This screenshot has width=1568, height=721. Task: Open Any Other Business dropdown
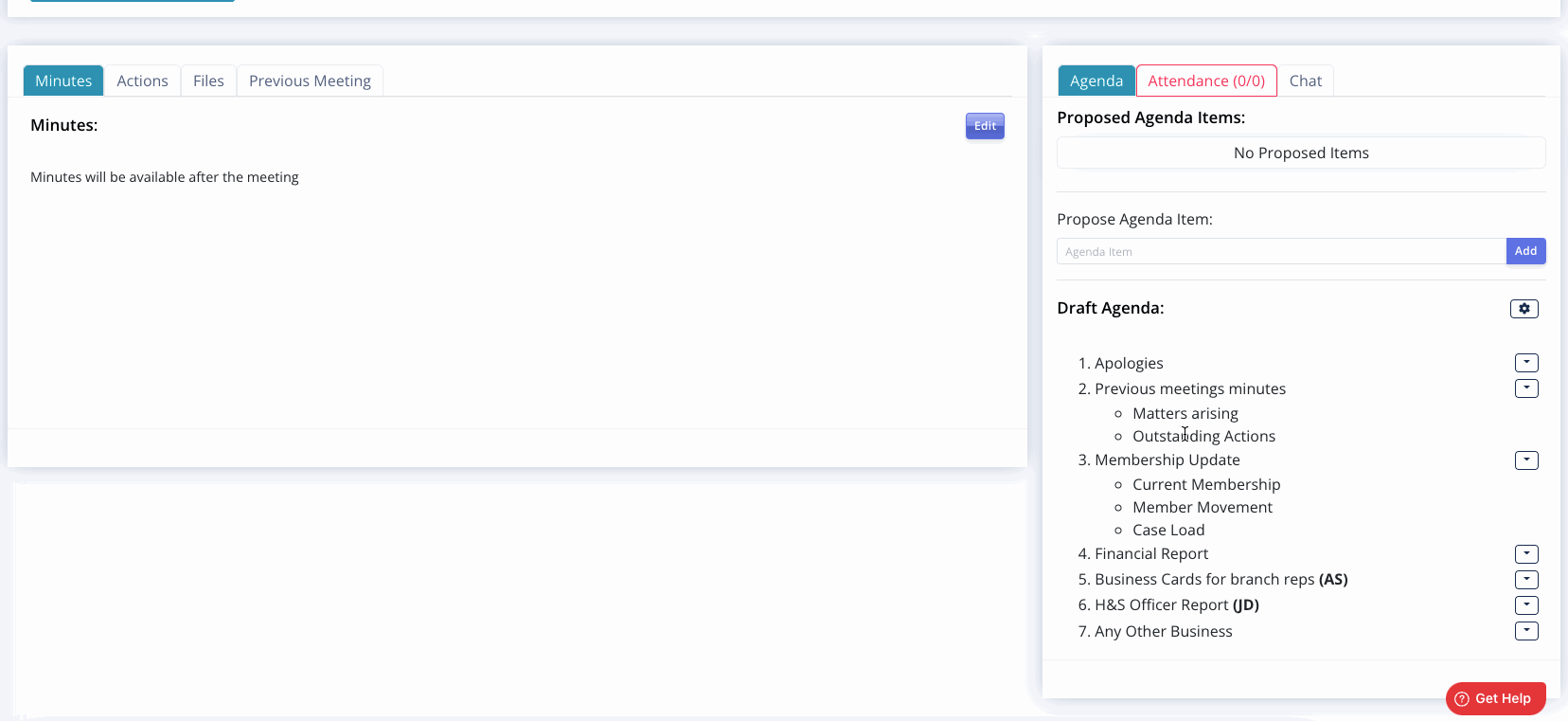coord(1525,631)
